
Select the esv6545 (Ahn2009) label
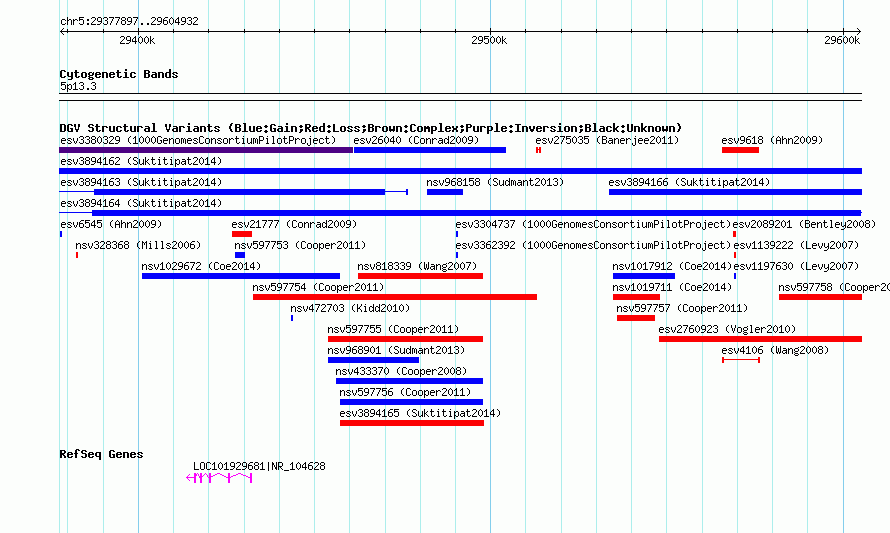[x=111, y=224]
